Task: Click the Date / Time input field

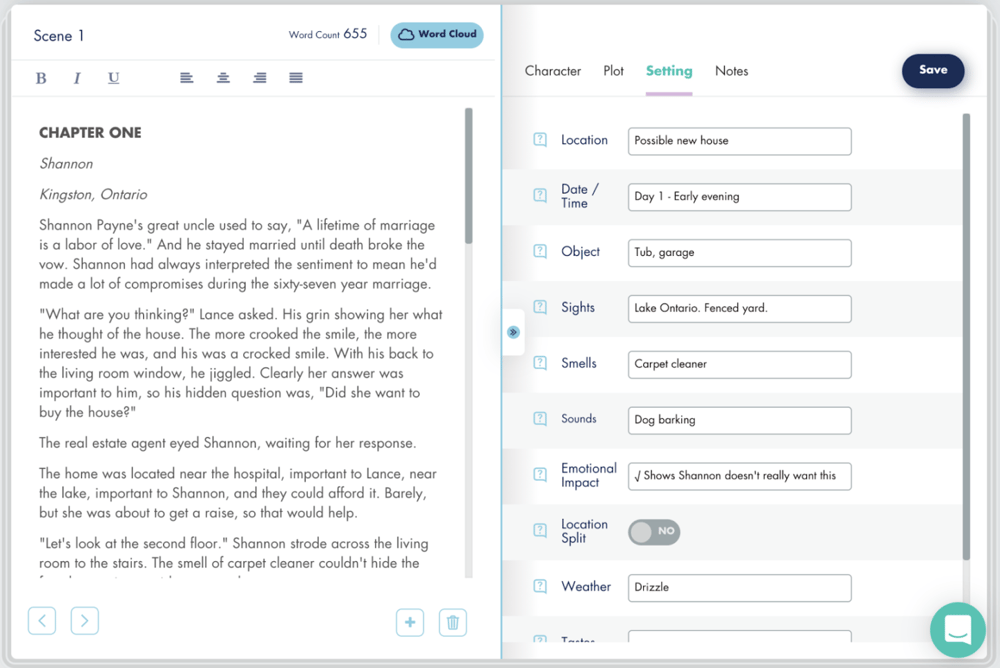Action: point(739,197)
